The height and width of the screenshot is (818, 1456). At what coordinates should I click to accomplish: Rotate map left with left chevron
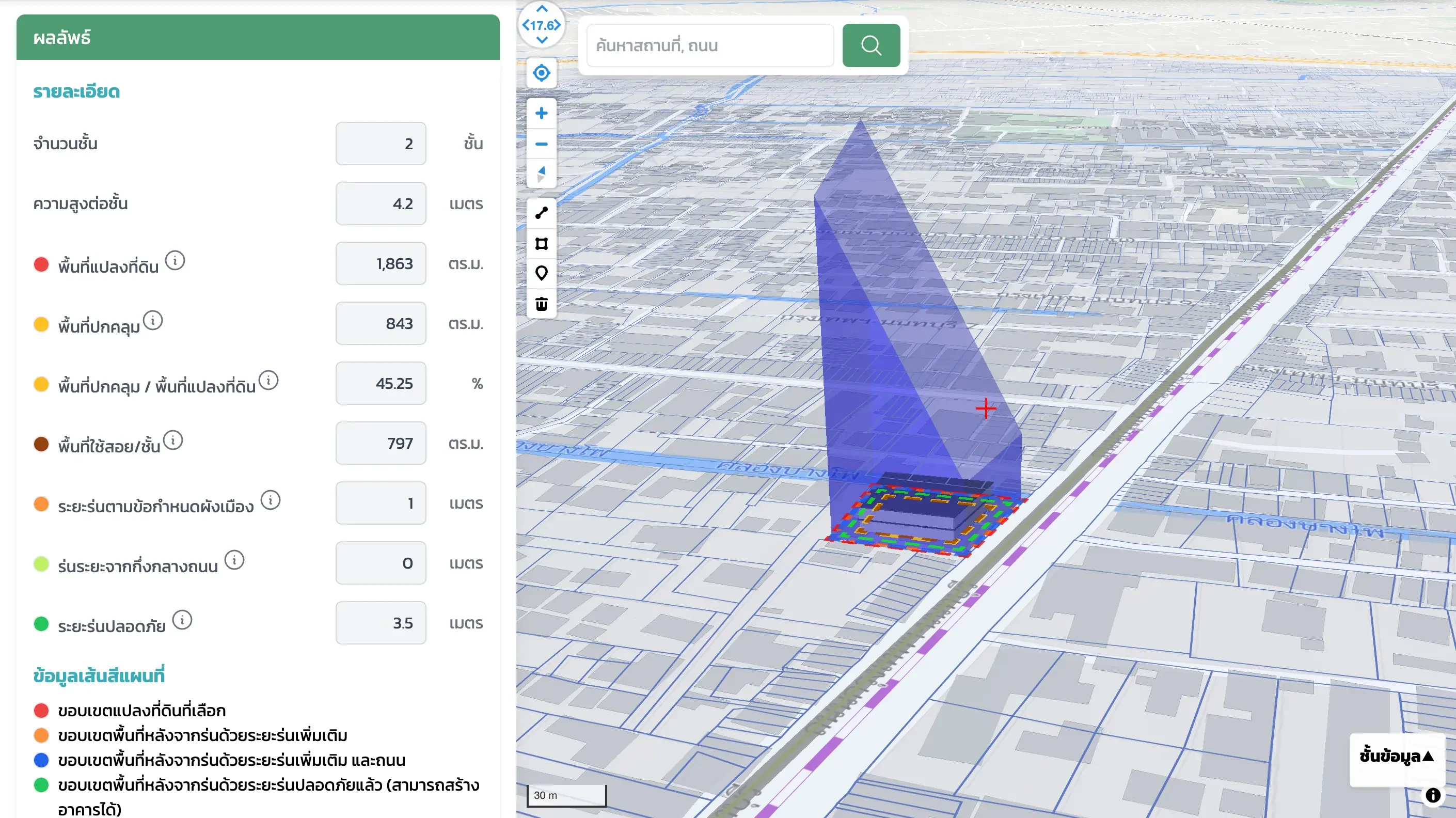[x=526, y=25]
